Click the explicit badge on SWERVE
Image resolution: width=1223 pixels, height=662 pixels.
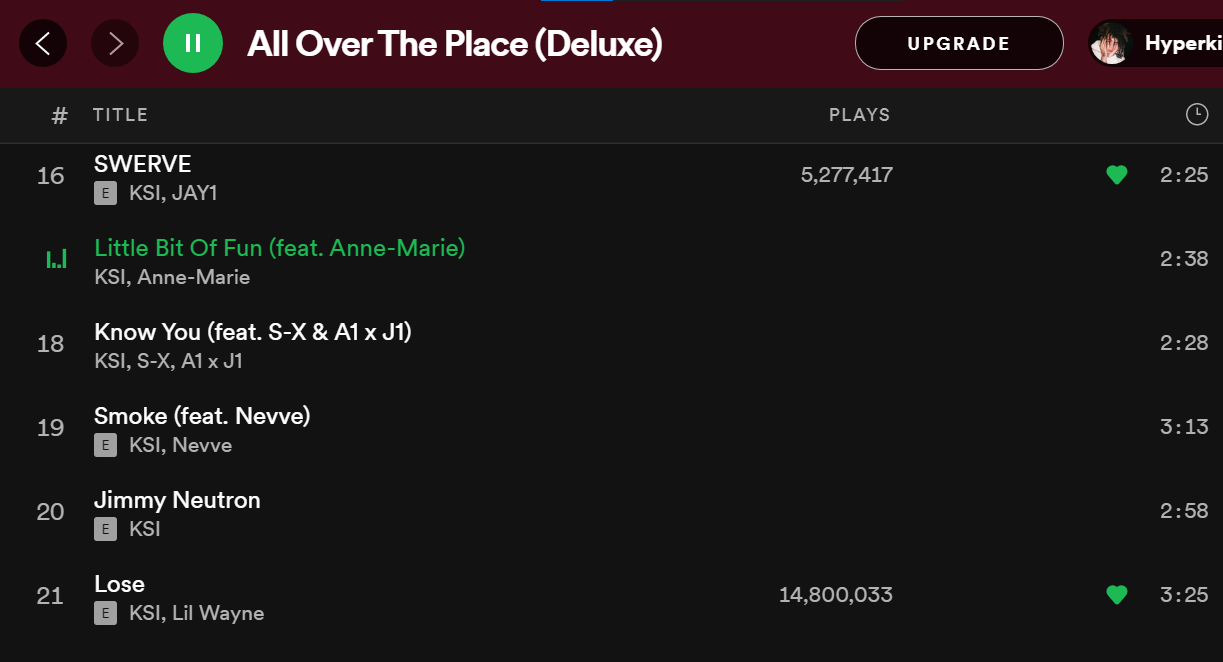(105, 193)
